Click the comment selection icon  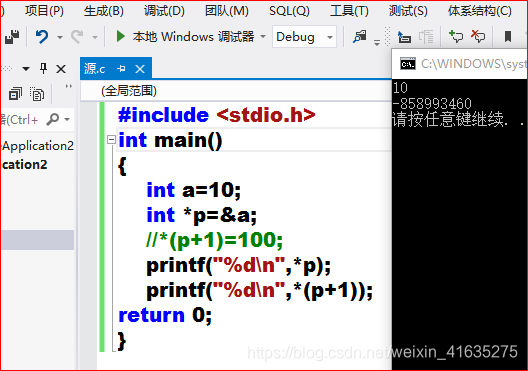pos(456,36)
